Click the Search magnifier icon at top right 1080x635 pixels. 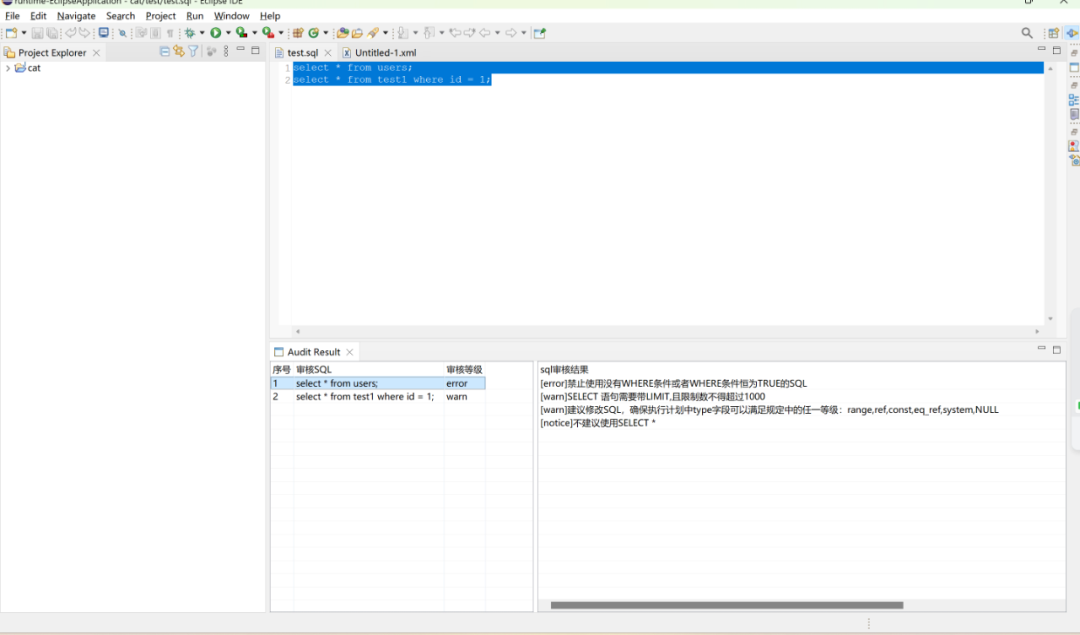click(1026, 33)
